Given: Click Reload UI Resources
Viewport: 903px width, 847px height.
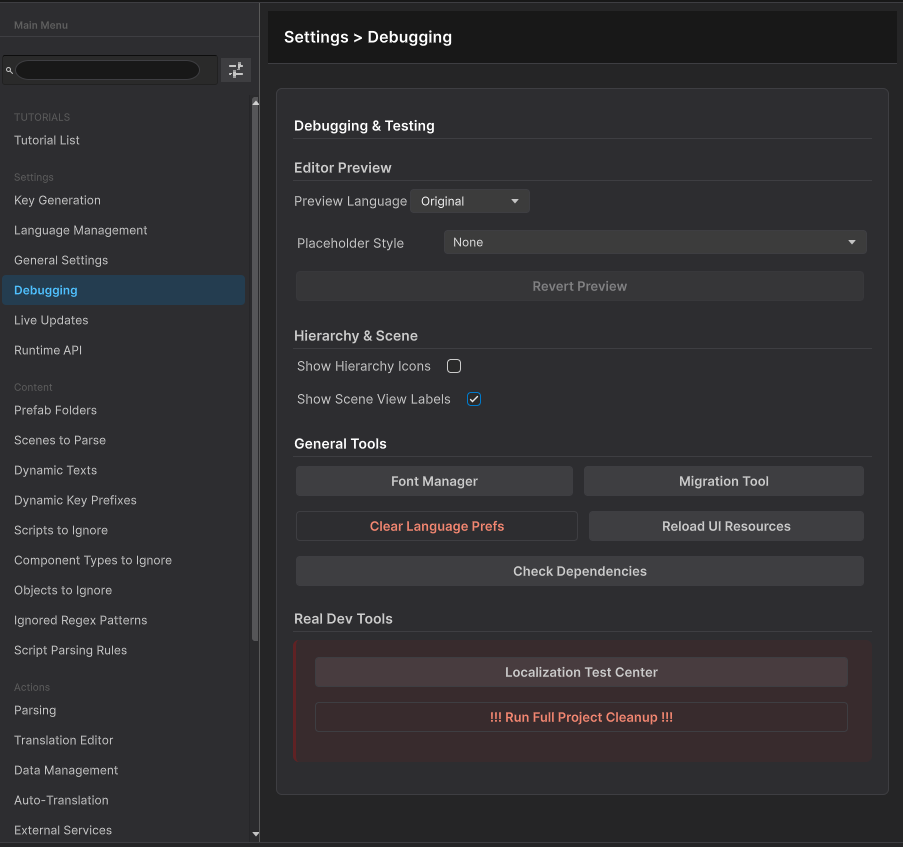Looking at the screenshot, I should pos(726,526).
